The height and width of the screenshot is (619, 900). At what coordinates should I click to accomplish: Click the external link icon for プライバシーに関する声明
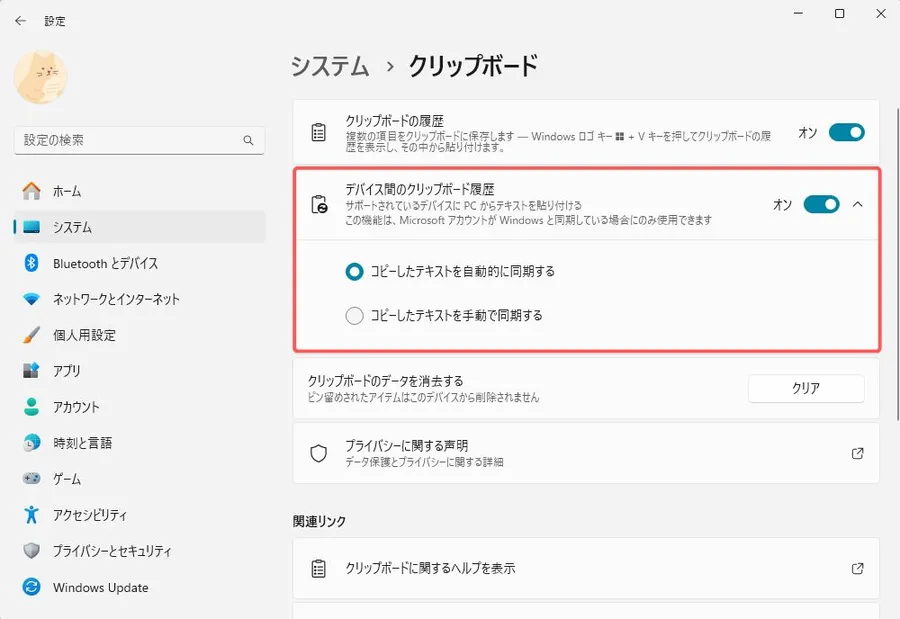coord(857,453)
